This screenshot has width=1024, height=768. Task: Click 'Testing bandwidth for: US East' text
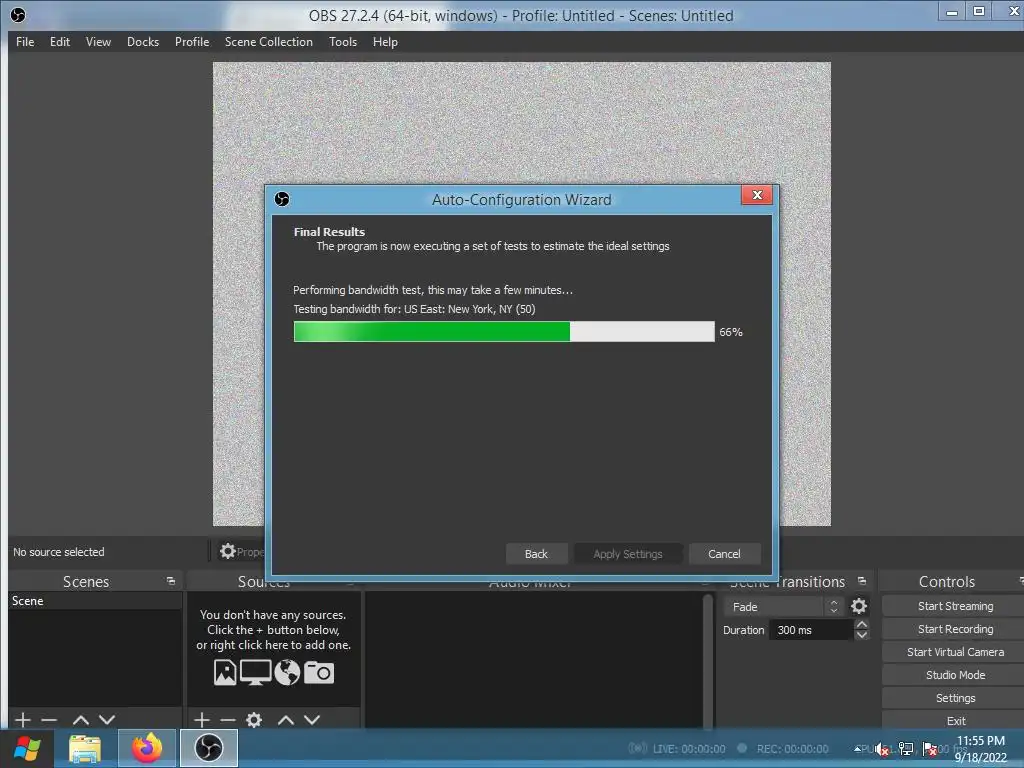[414, 309]
